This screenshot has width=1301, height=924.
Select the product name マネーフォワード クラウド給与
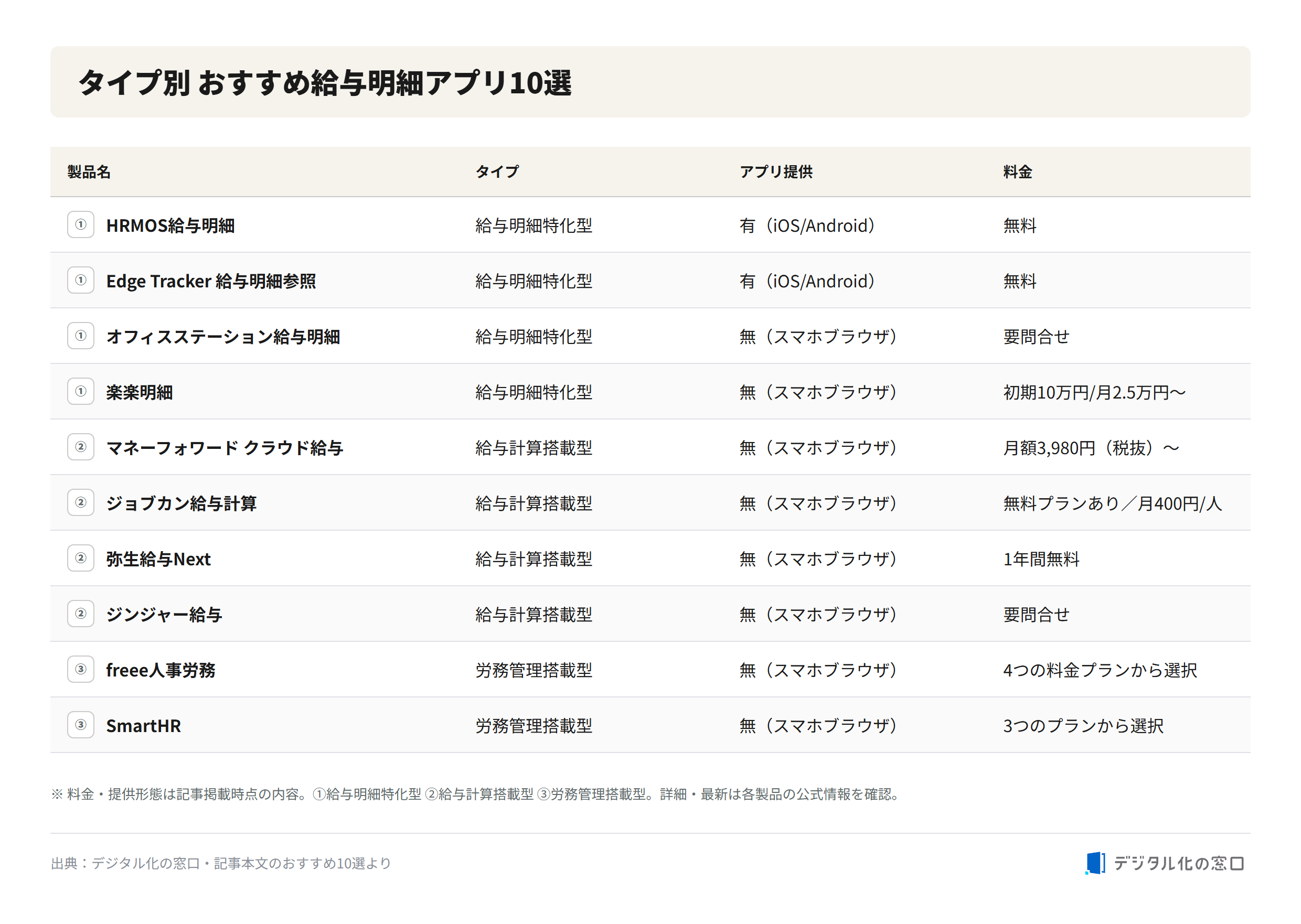pyautogui.click(x=225, y=448)
